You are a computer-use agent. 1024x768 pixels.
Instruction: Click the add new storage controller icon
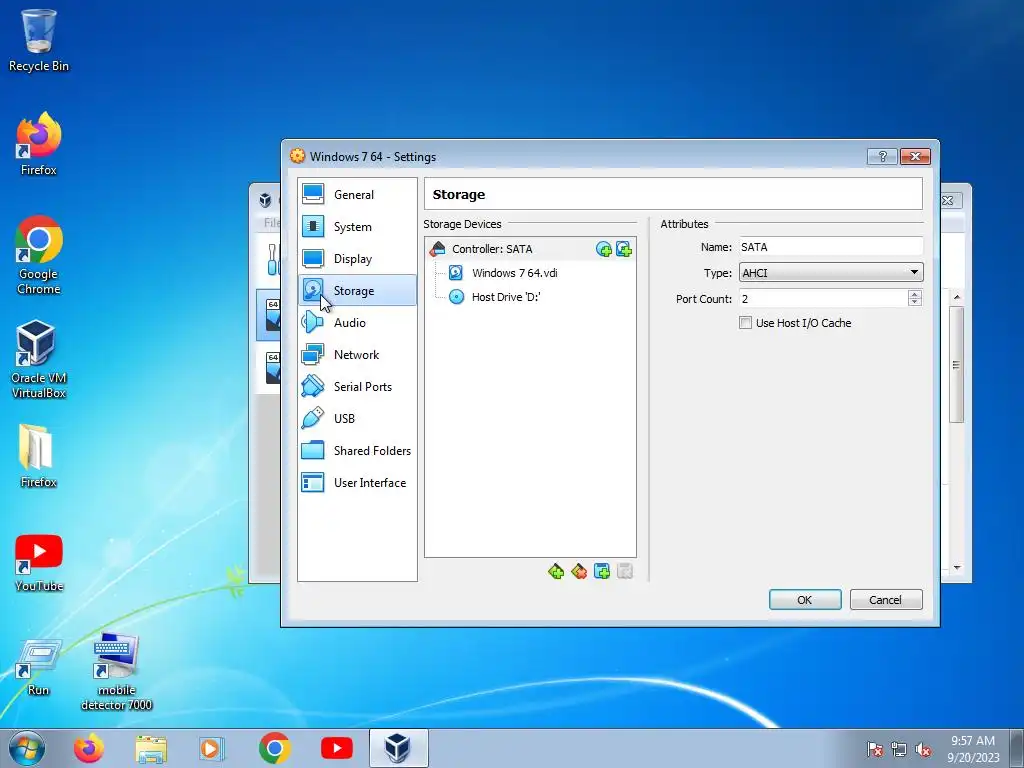click(556, 572)
